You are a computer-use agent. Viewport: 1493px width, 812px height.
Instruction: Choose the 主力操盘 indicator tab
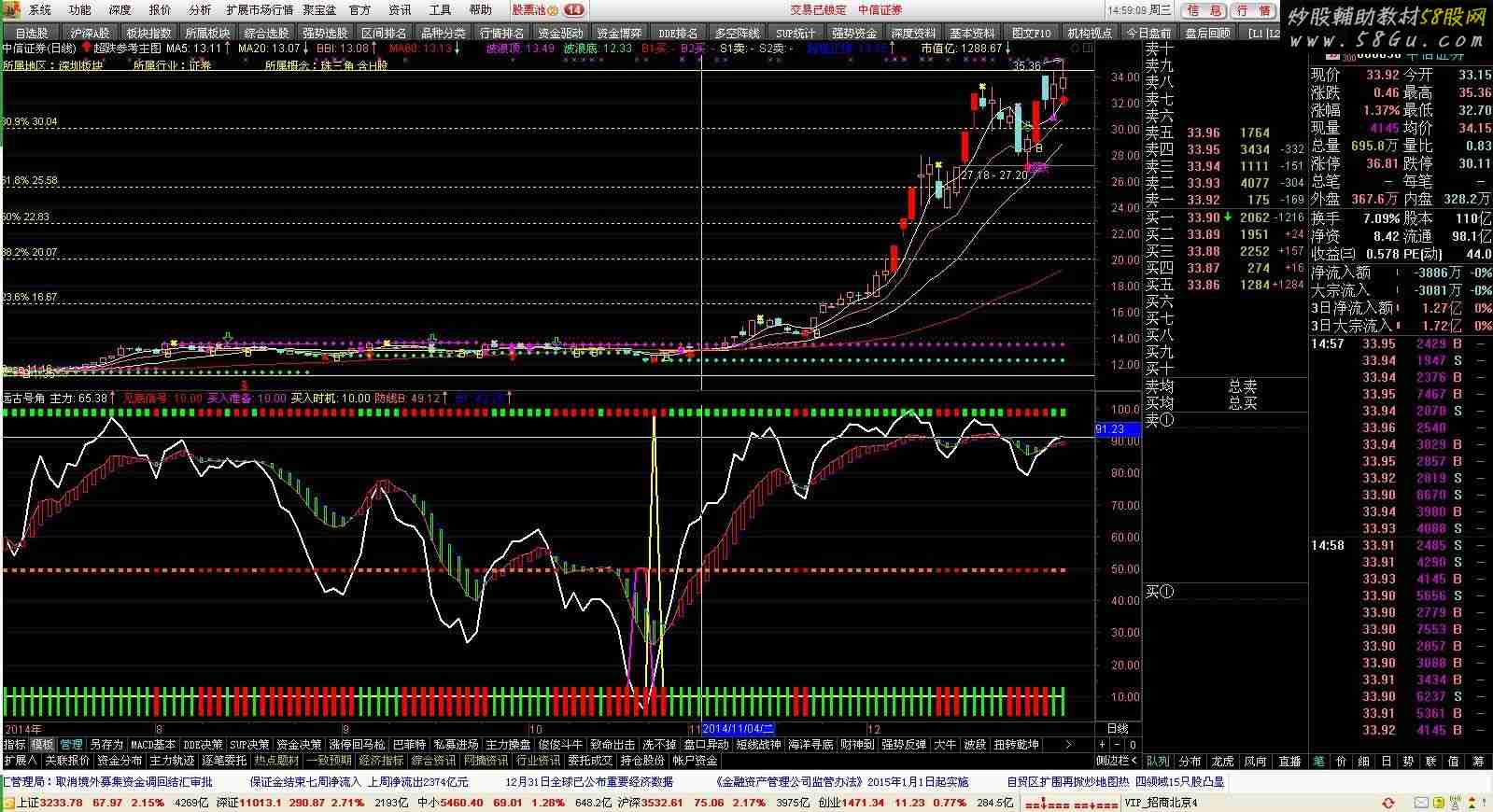tap(508, 745)
